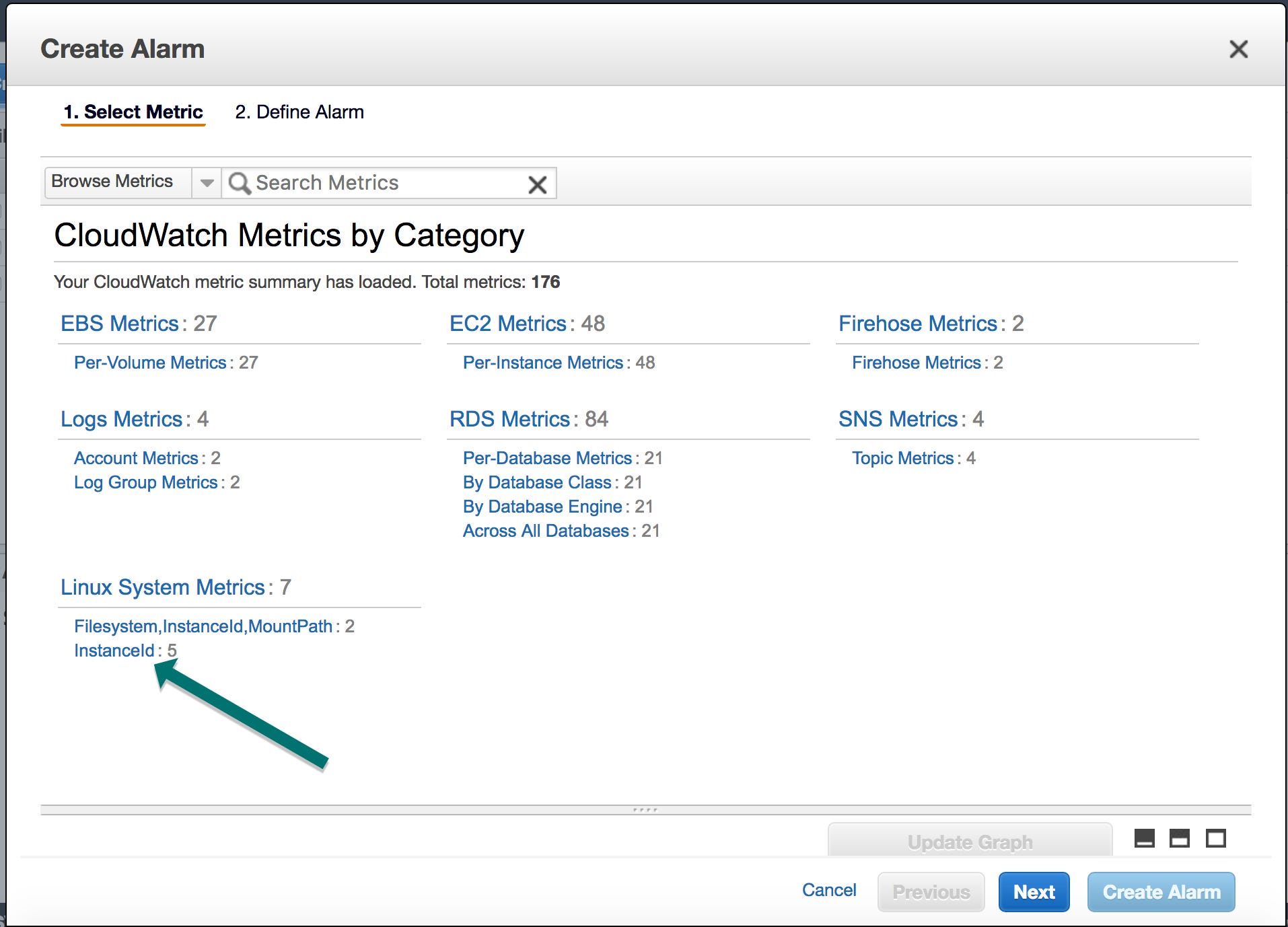This screenshot has width=1288, height=927.
Task: Set graph panel to maximized layout icon
Action: coord(1215,838)
